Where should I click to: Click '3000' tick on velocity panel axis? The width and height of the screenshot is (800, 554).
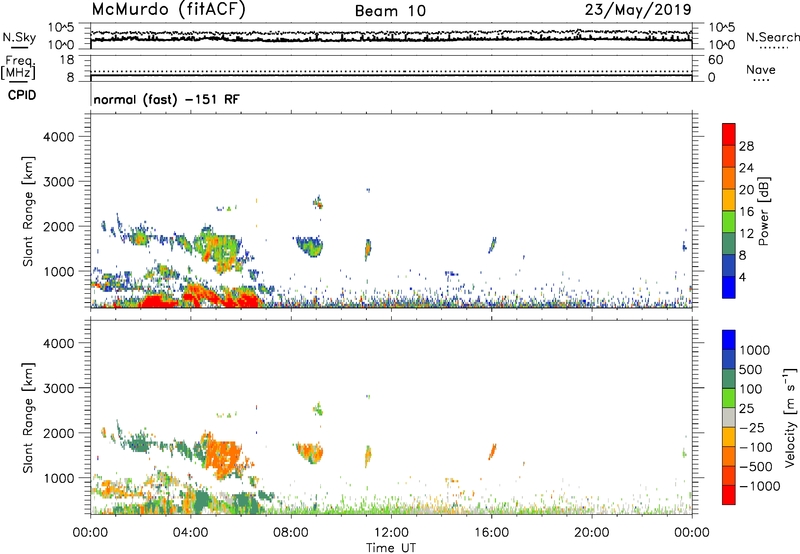click(59, 388)
